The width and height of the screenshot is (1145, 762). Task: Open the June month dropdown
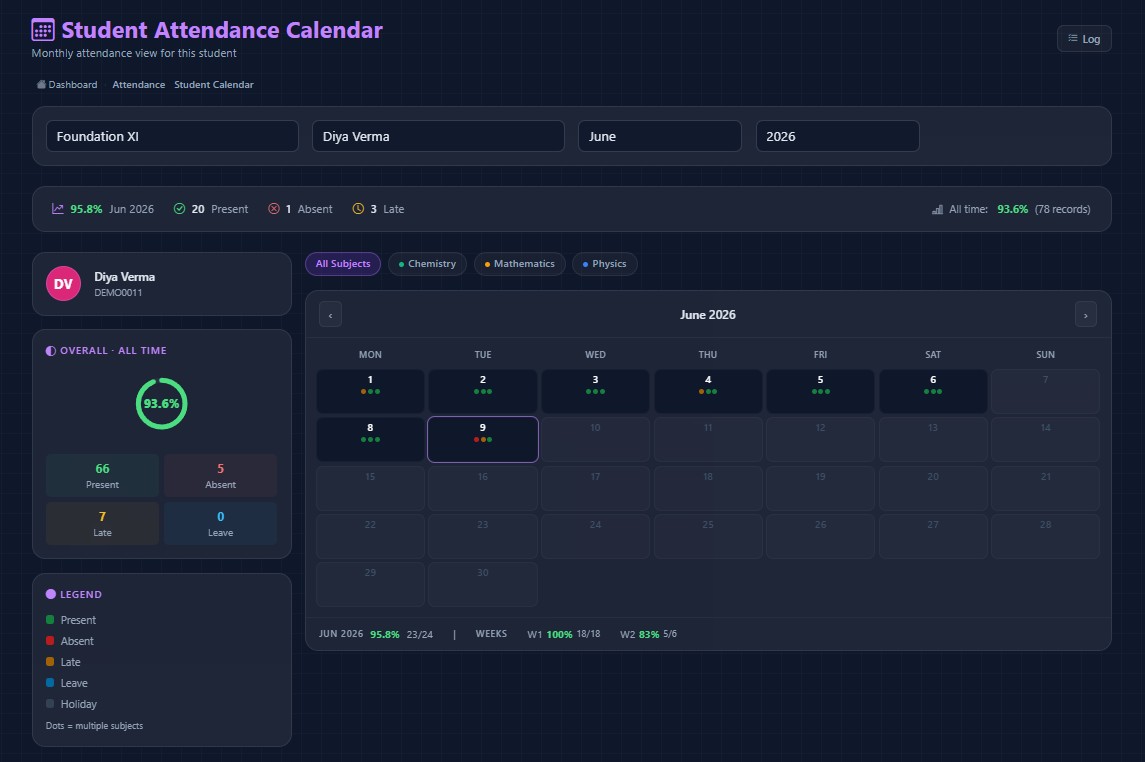pos(659,136)
